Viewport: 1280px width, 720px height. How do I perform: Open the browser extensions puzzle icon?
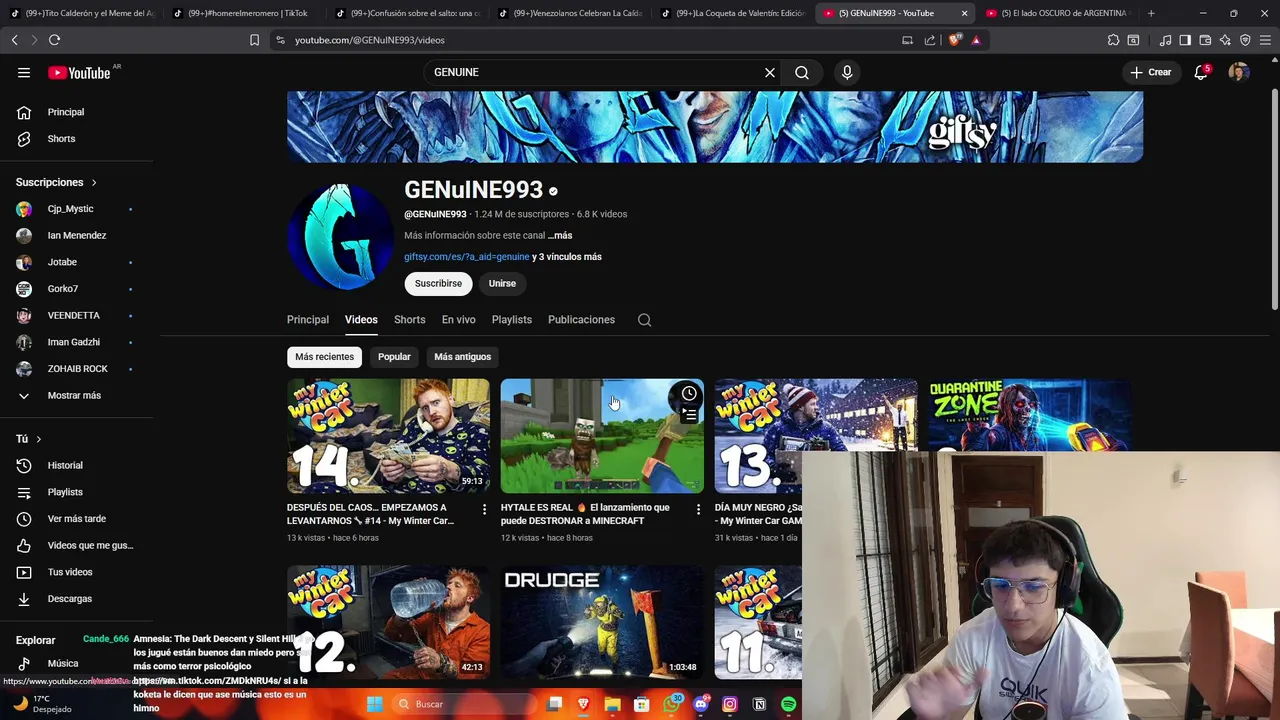1113,40
